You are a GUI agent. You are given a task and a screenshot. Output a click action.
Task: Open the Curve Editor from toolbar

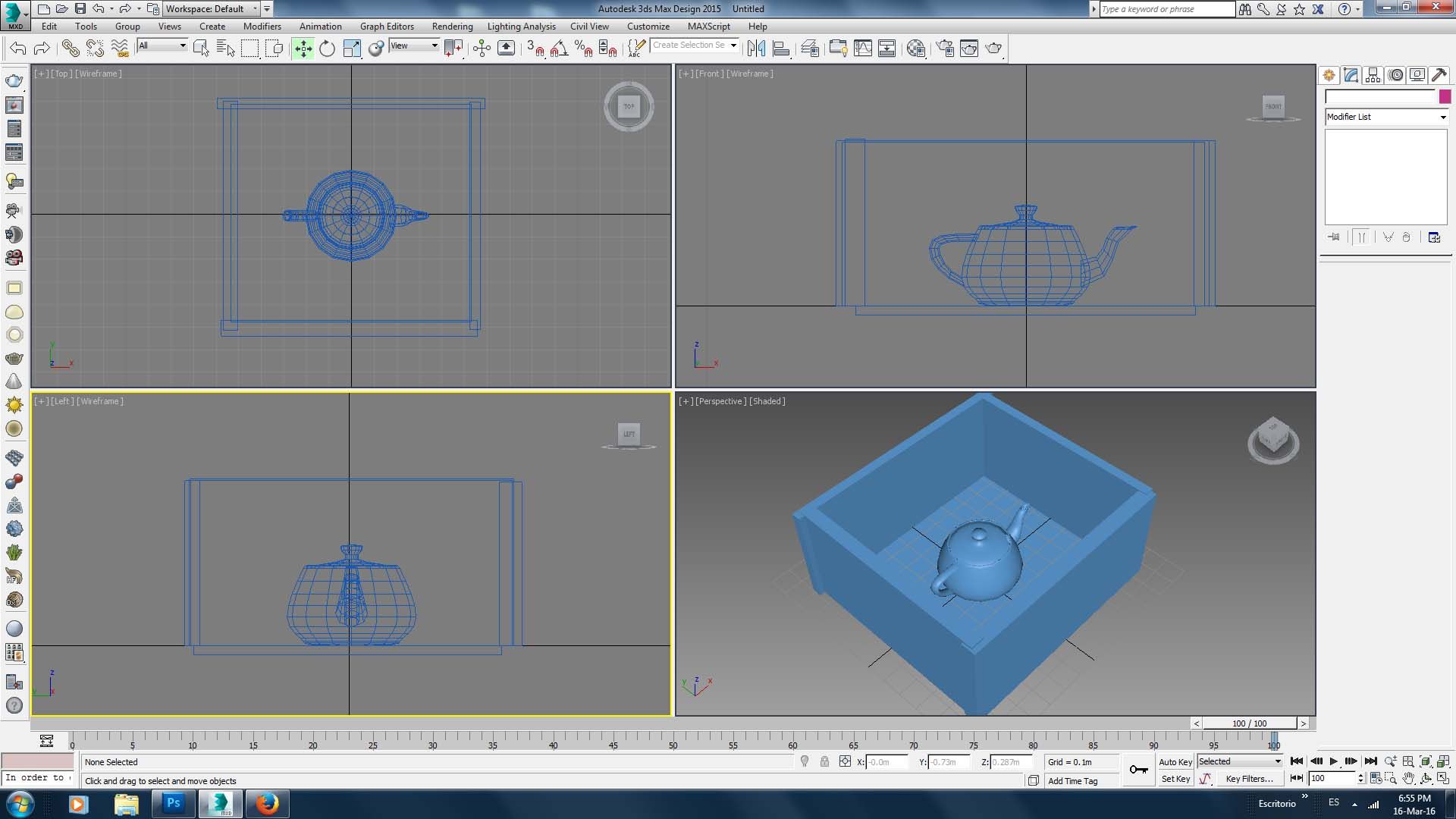863,49
